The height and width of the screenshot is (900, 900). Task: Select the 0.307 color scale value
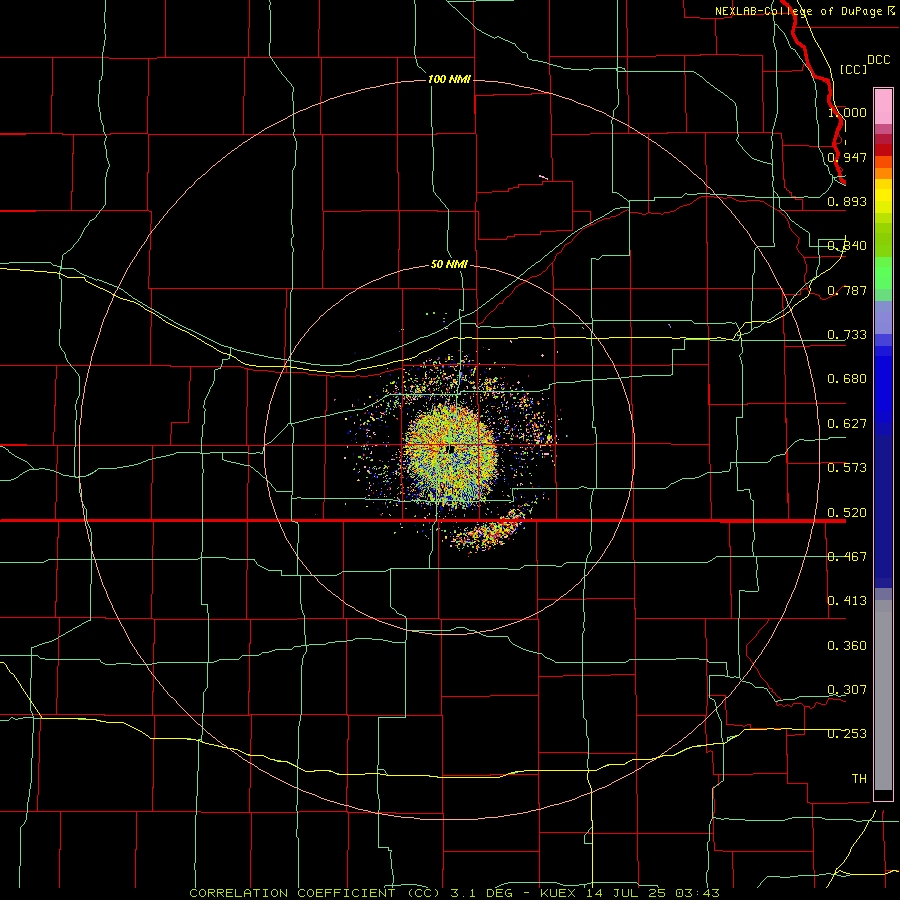[847, 690]
